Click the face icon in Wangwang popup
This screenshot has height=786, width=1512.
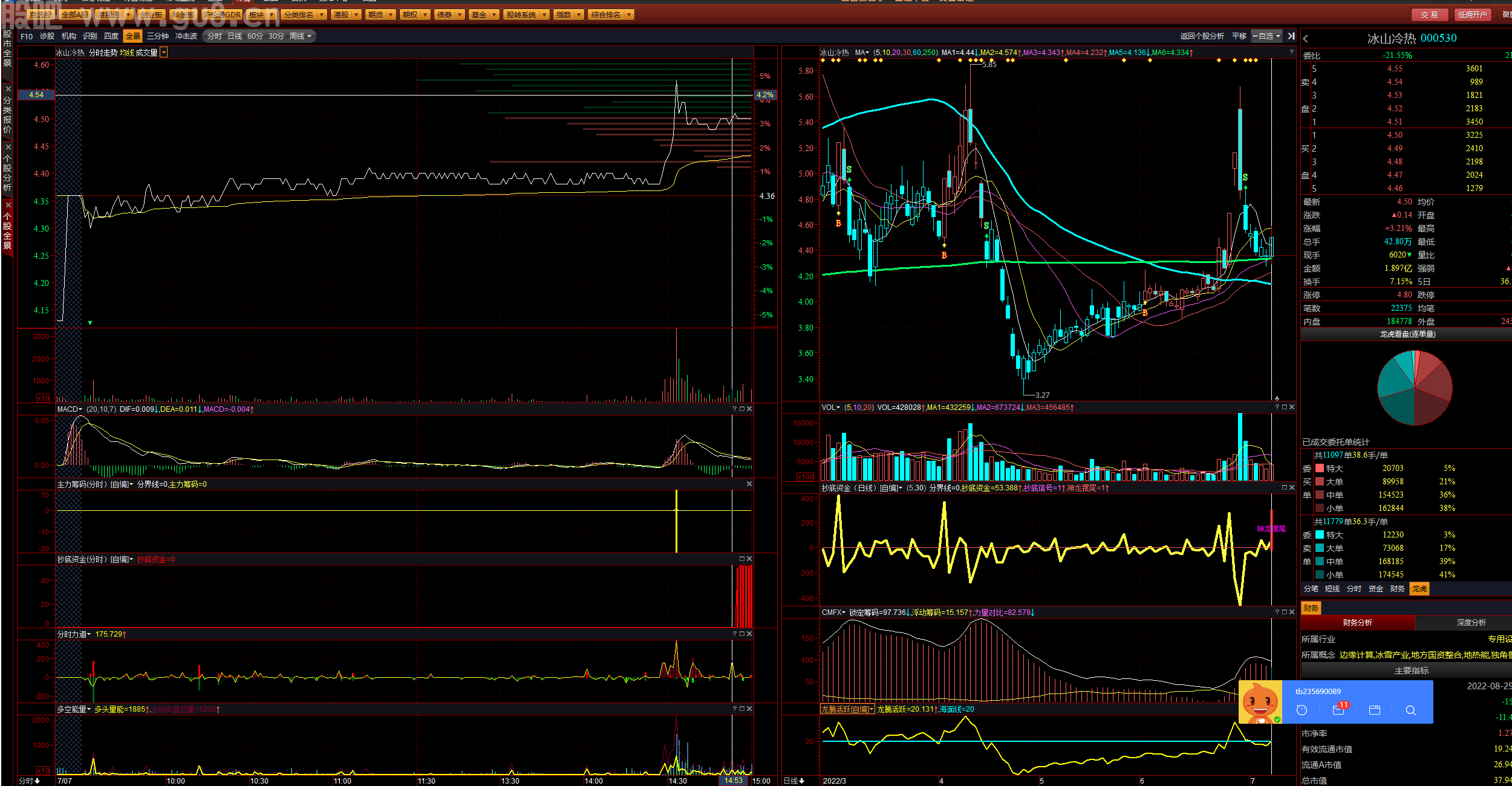(1302, 710)
